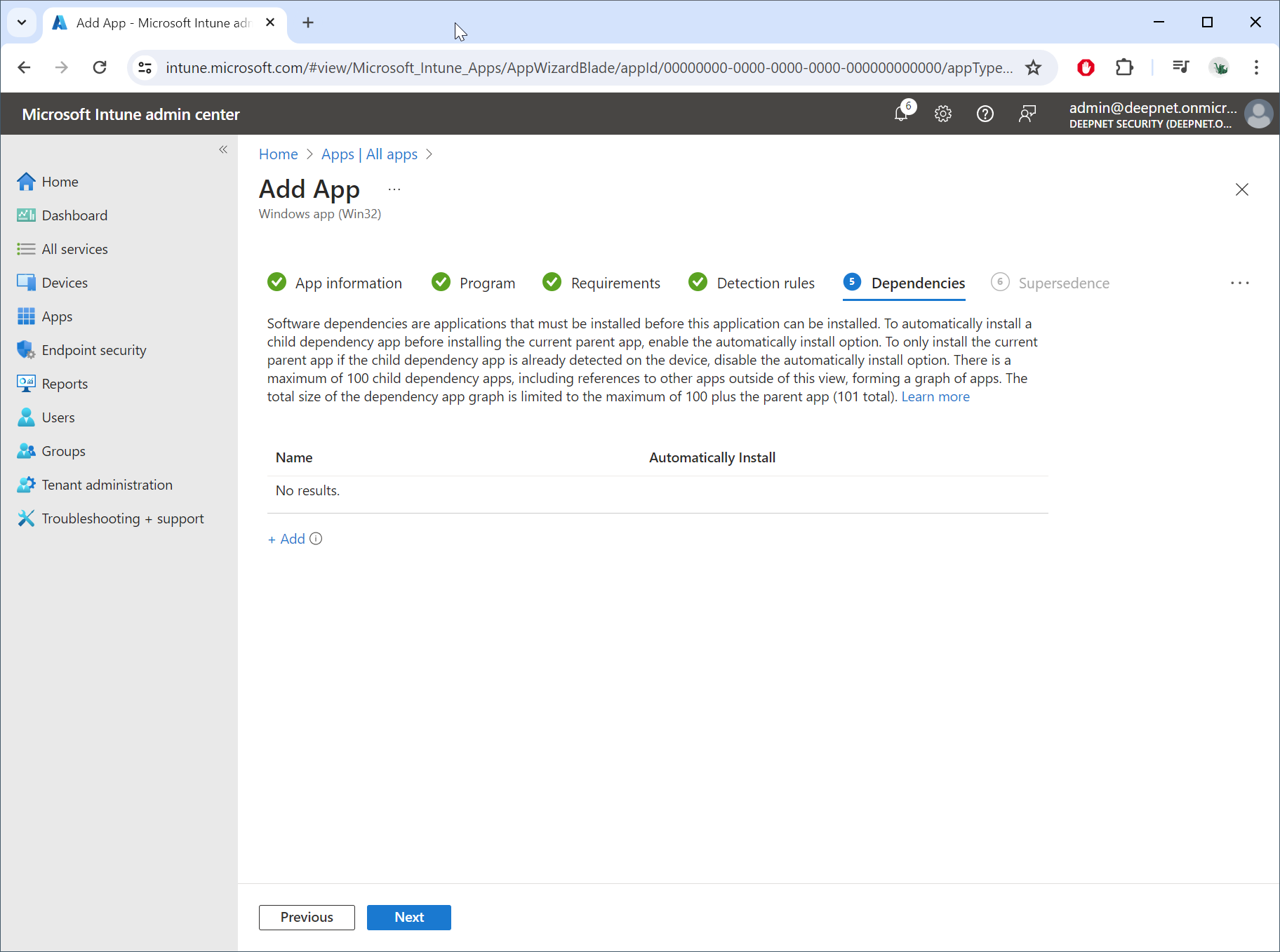Switch to the Detection rules step

[765, 283]
